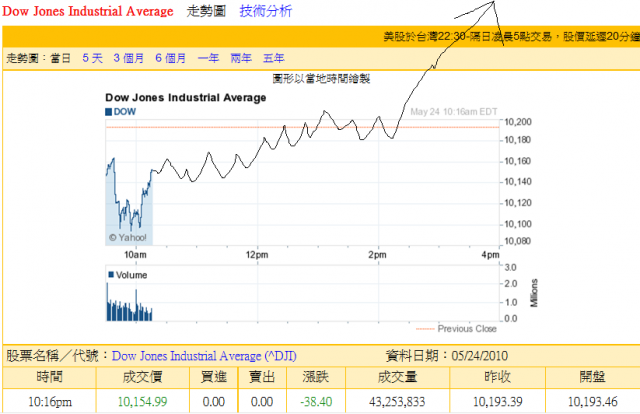Click the May 24 10:16am EDT timestamp
The image size is (640, 414).
[453, 112]
